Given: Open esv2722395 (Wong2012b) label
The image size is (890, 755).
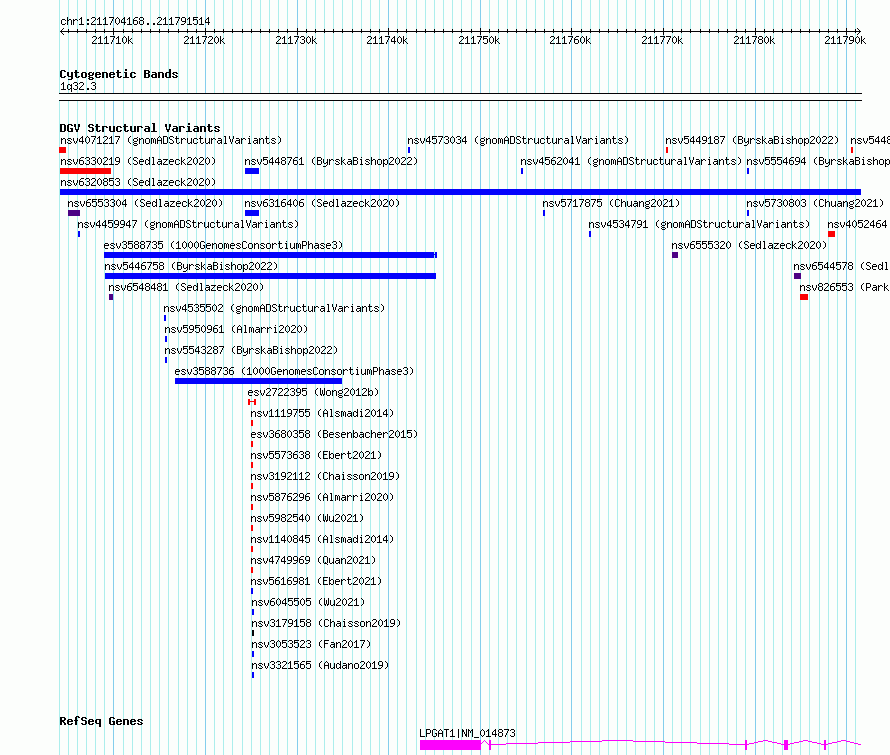Looking at the screenshot, I should (313, 392).
